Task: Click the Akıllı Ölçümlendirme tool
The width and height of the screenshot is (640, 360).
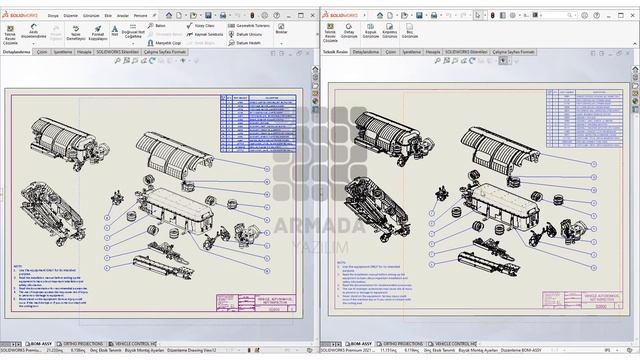Action: 33,31
